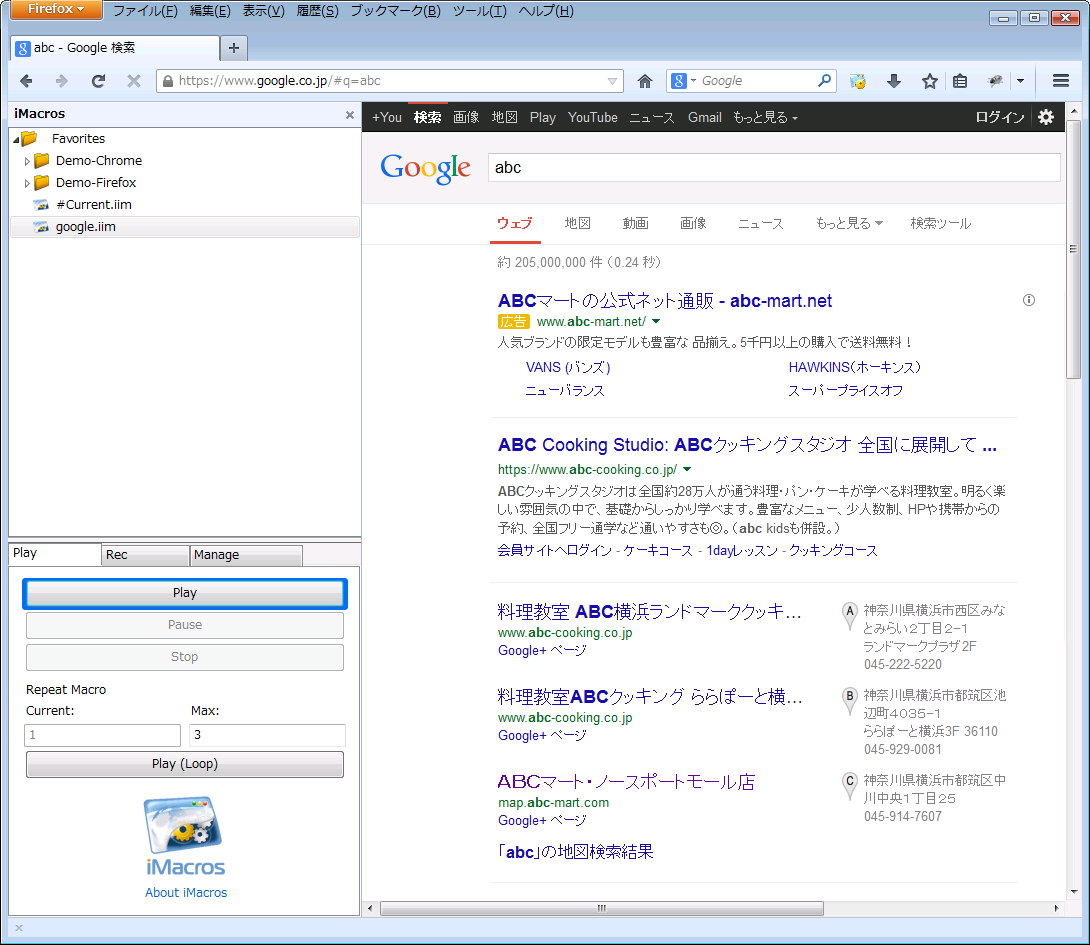Click the ログイン link

tap(1000, 118)
